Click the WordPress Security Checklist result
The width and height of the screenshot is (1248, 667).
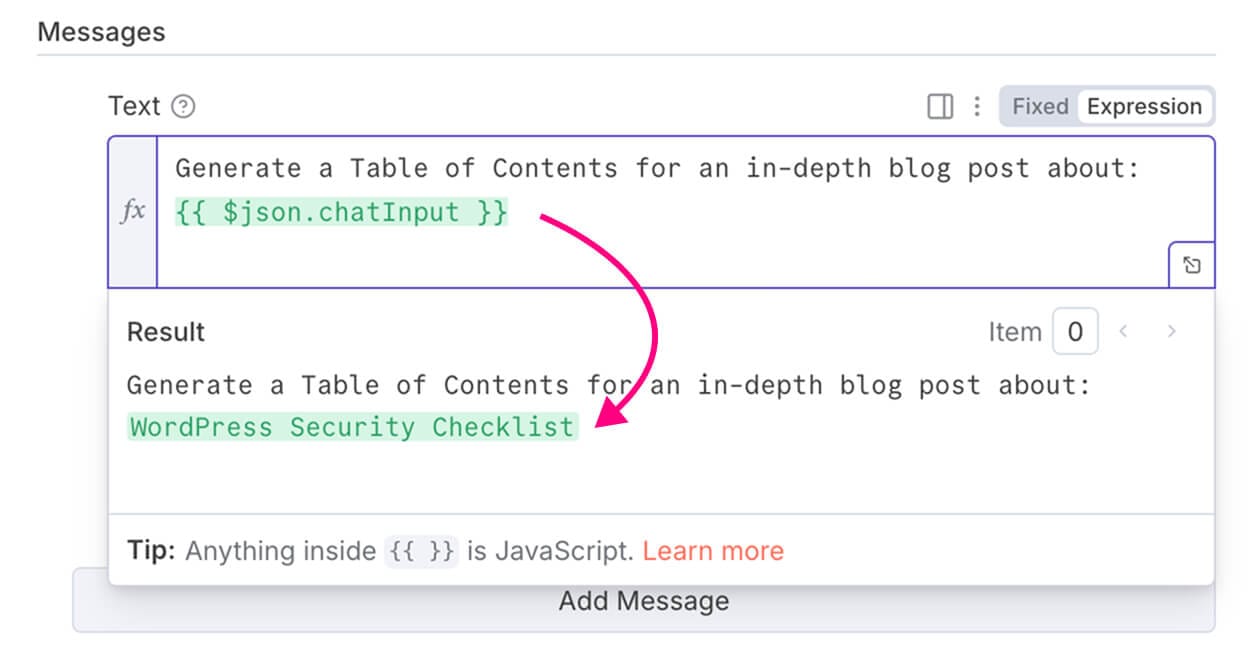point(353,427)
